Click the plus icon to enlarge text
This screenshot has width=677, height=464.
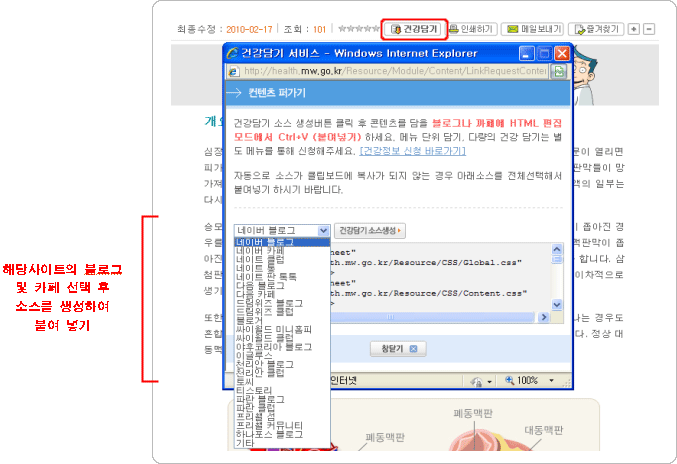[632, 29]
